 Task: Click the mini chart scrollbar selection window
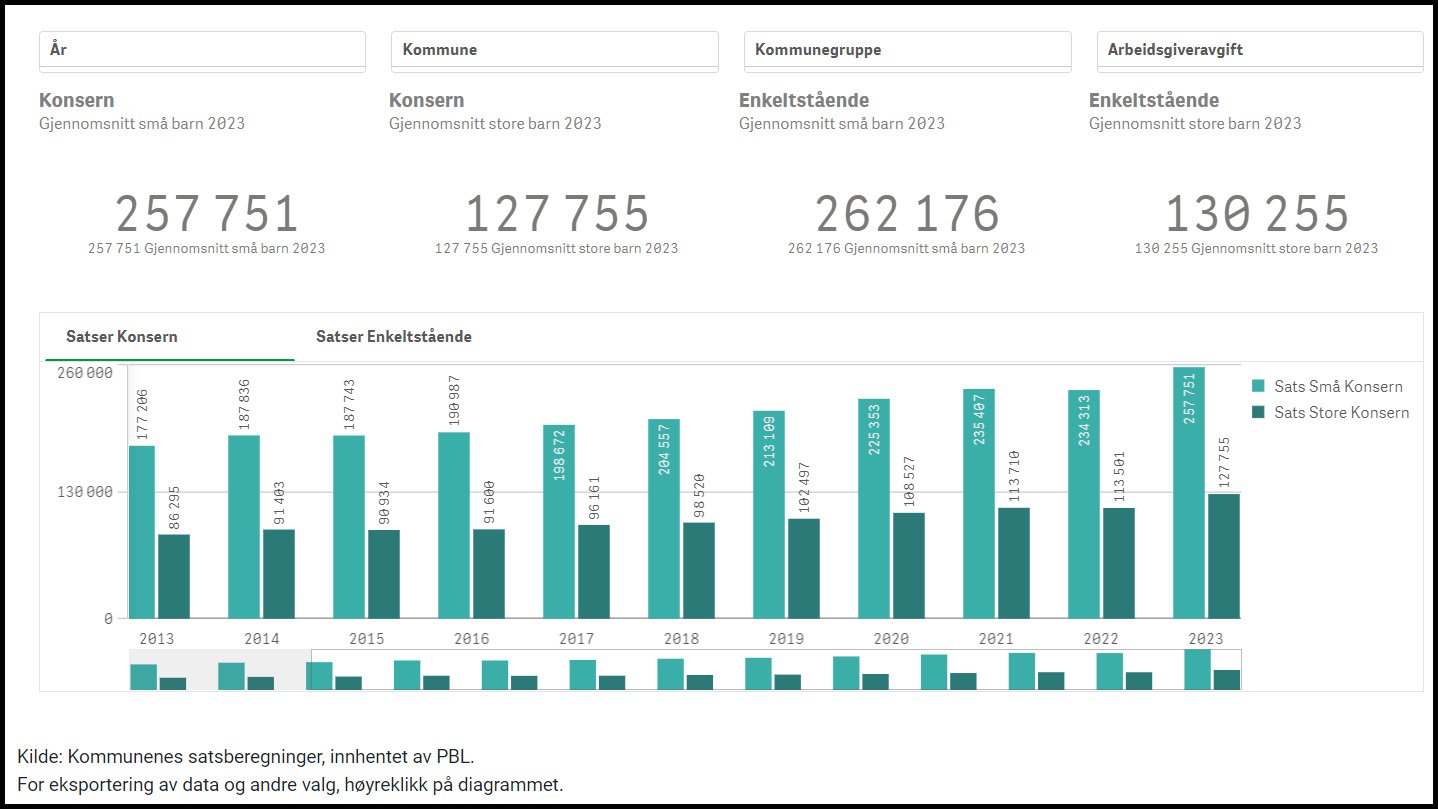click(x=776, y=669)
